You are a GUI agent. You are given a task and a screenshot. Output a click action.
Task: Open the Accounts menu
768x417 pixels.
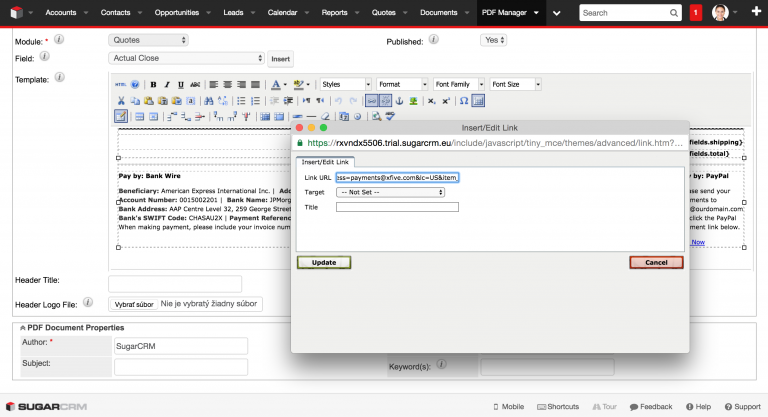pos(61,13)
